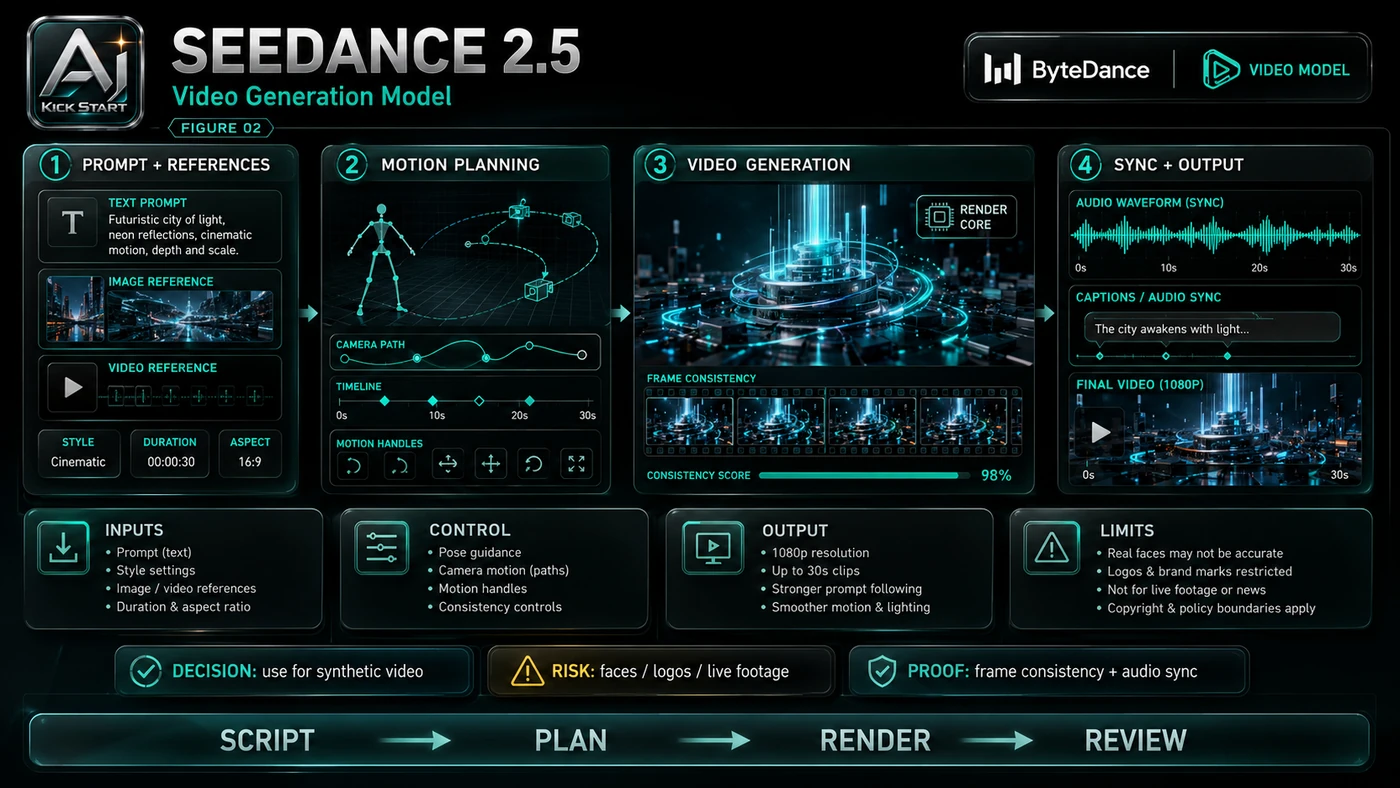Click "Real faces may not be accurate"
This screenshot has height=788, width=1400.
(x=1195, y=553)
